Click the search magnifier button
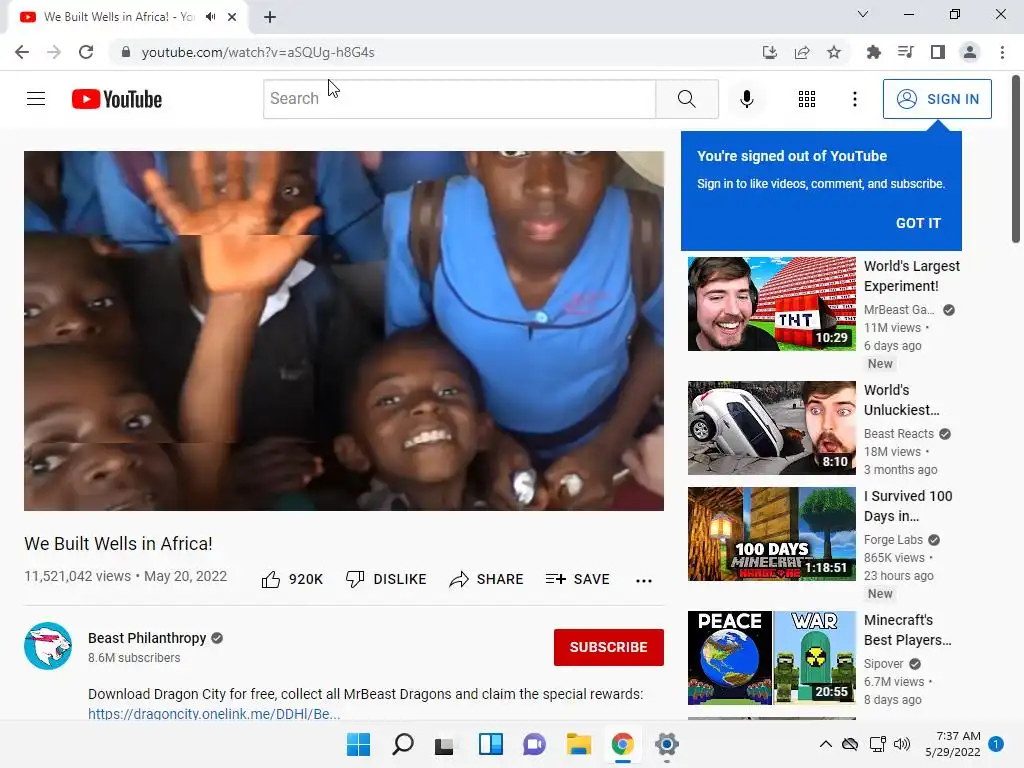 (686, 99)
